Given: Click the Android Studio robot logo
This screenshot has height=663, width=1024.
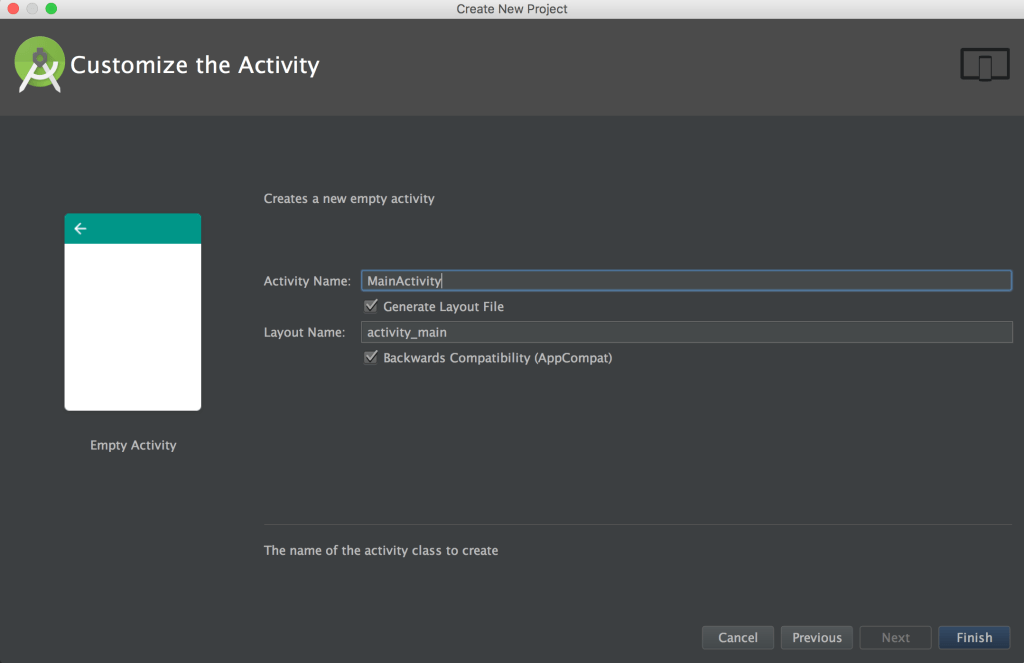Looking at the screenshot, I should pos(39,63).
